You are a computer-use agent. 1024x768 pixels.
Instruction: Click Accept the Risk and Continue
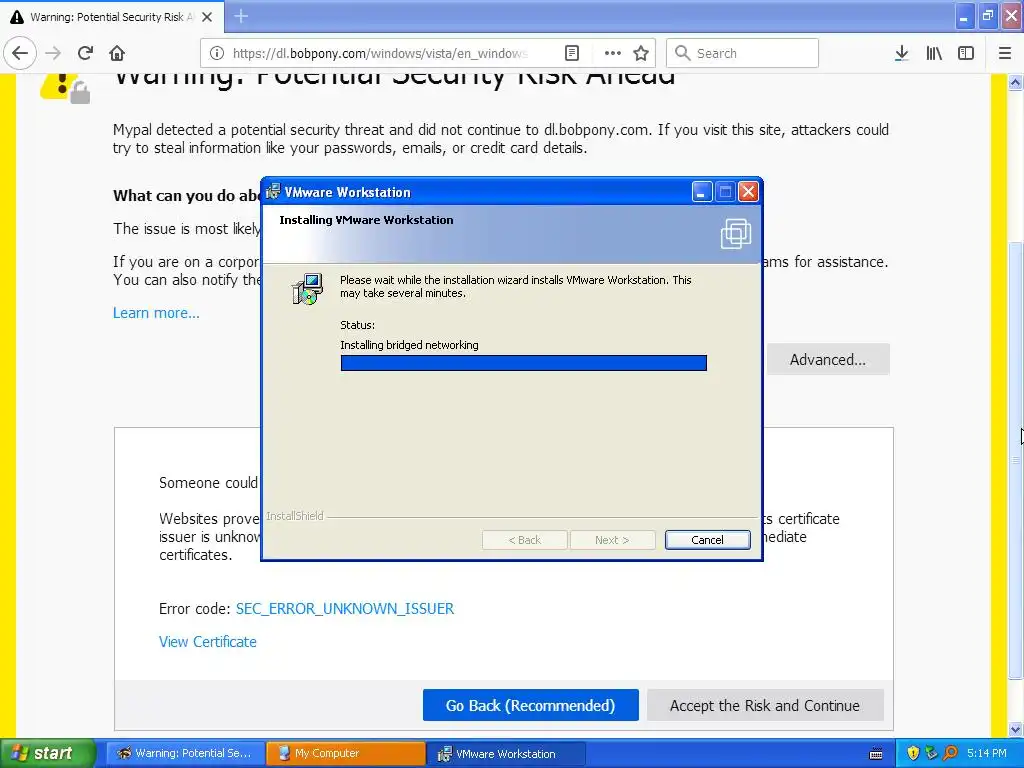click(765, 705)
